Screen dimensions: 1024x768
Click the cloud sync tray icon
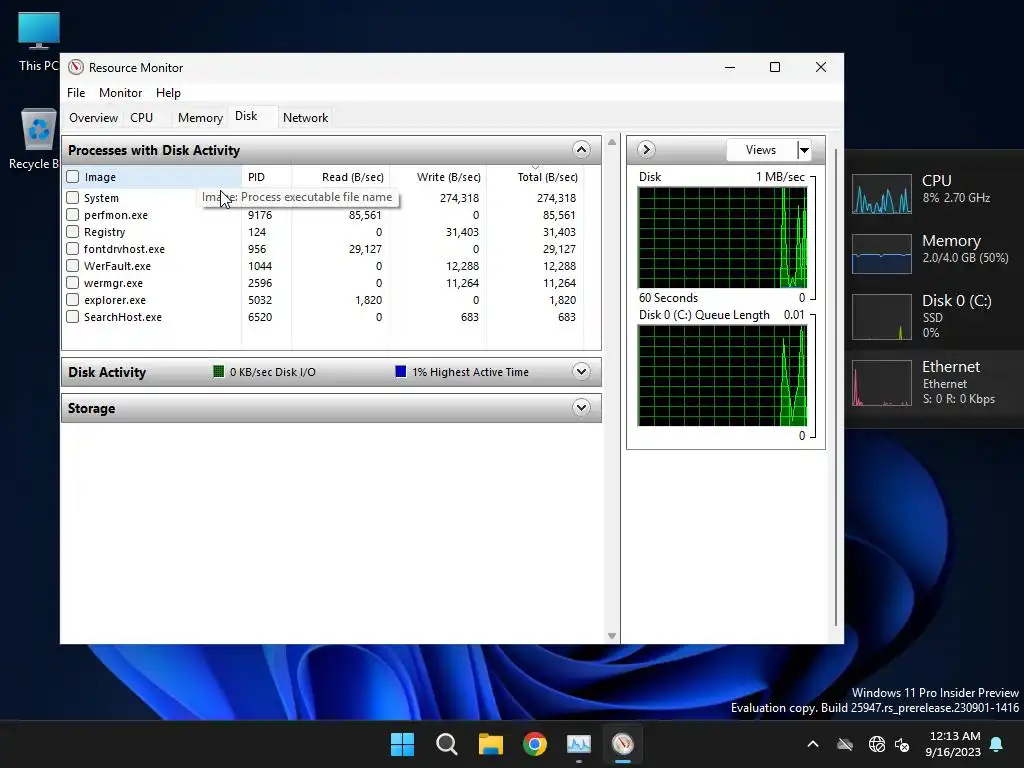845,744
